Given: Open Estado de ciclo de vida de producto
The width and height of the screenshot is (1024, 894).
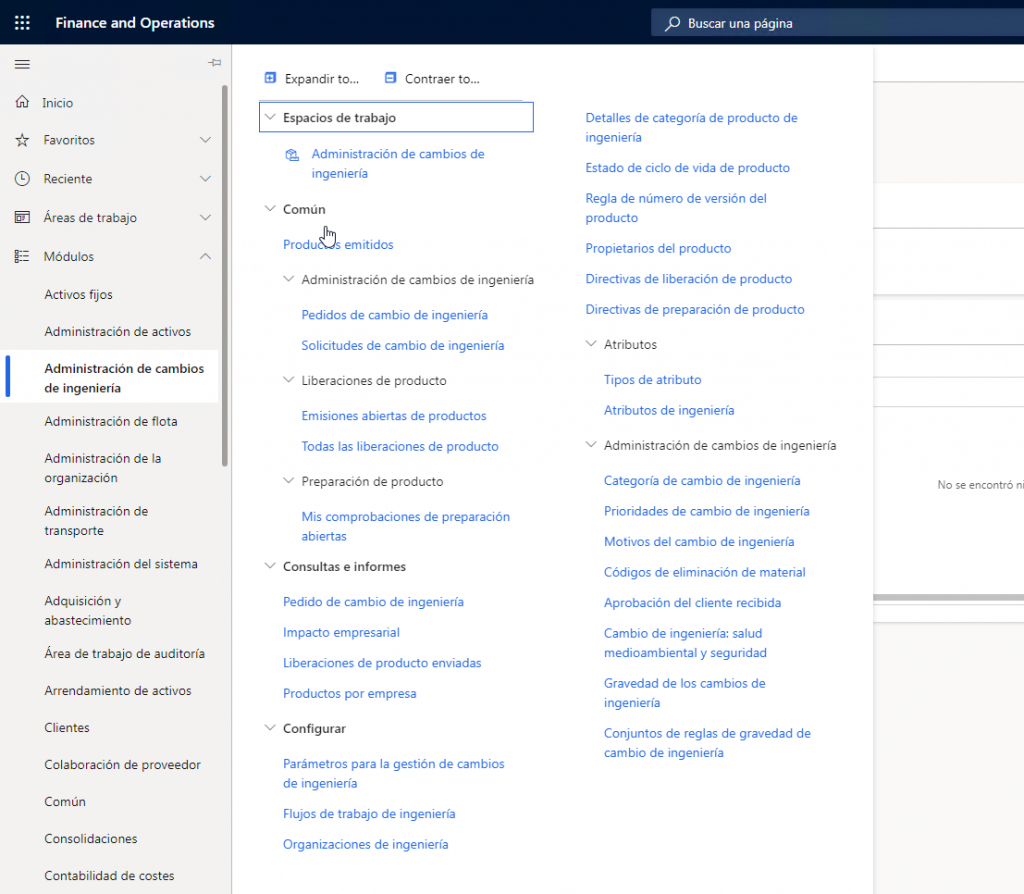Looking at the screenshot, I should (687, 168).
